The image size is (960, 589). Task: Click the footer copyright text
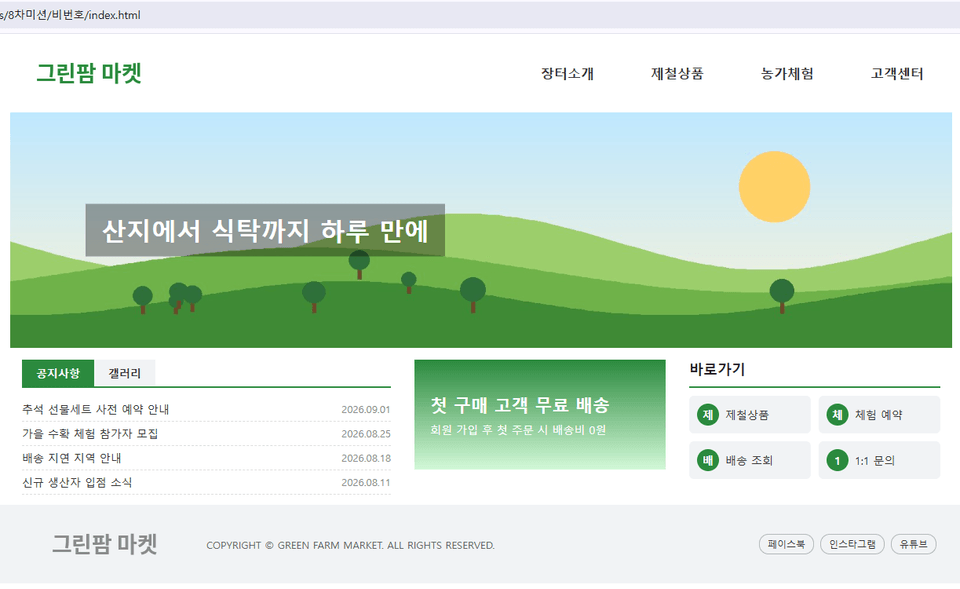coord(350,545)
